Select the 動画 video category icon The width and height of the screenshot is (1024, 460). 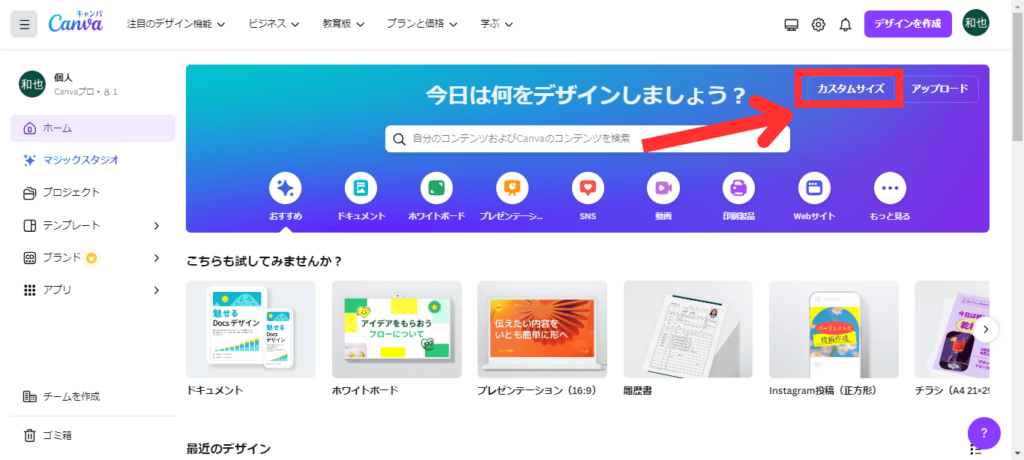click(663, 189)
